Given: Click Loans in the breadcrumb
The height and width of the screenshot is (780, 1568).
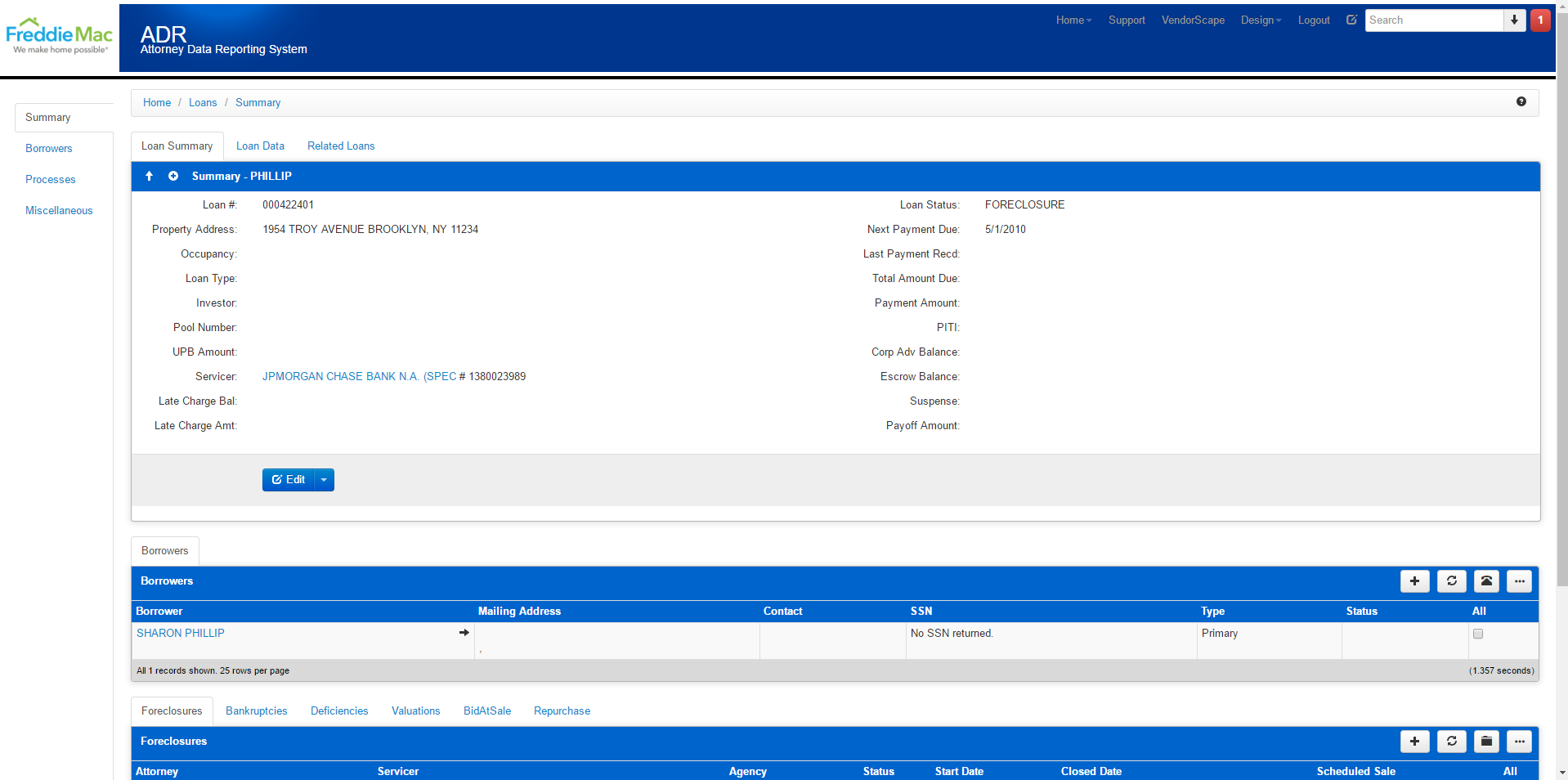Looking at the screenshot, I should click(x=203, y=103).
